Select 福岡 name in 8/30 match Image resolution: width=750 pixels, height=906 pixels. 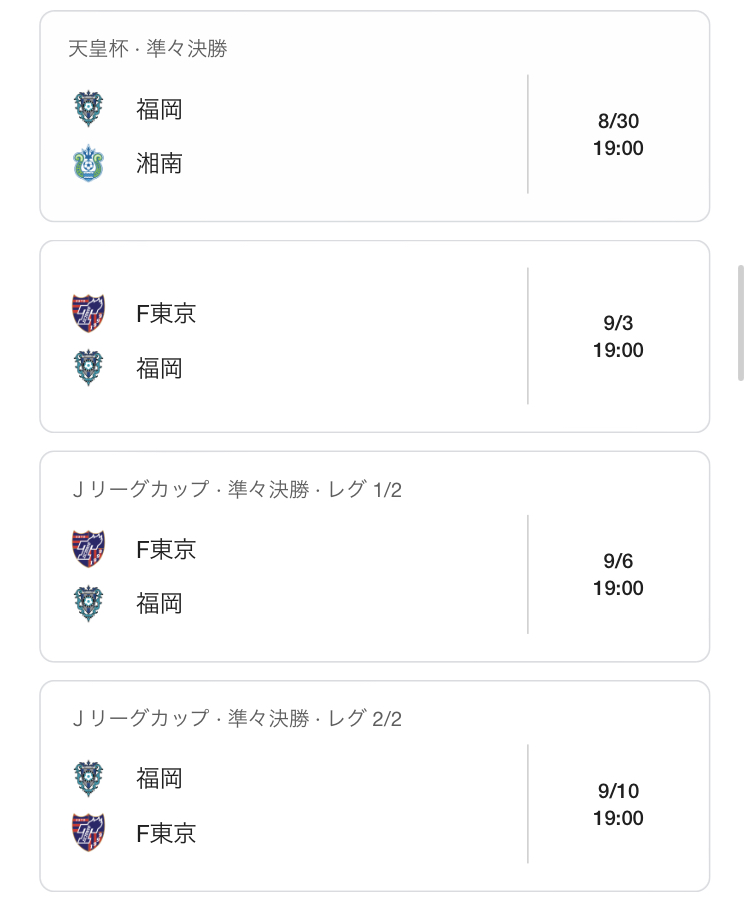(x=159, y=109)
